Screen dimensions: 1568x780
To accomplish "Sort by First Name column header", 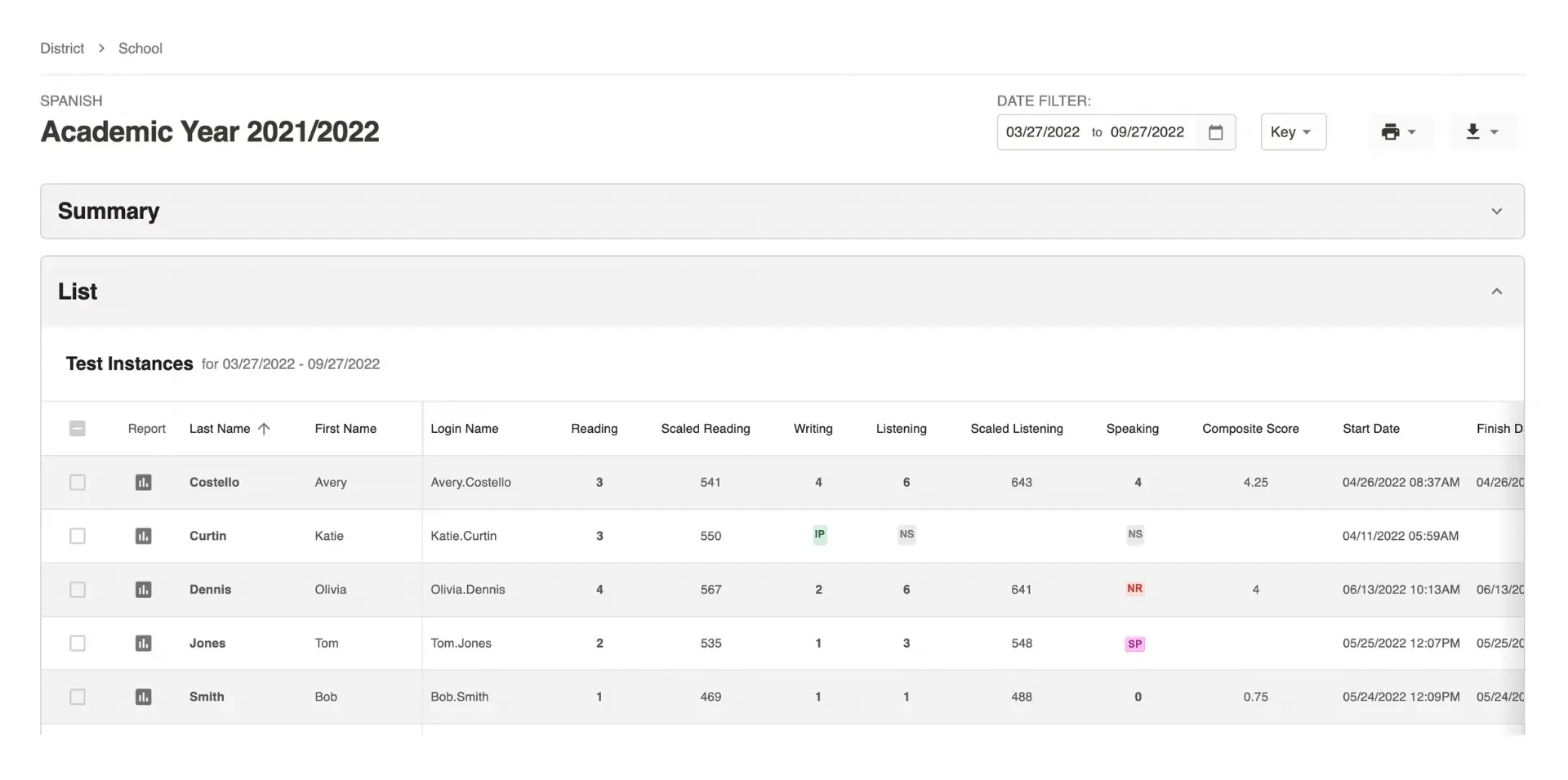I will (345, 429).
